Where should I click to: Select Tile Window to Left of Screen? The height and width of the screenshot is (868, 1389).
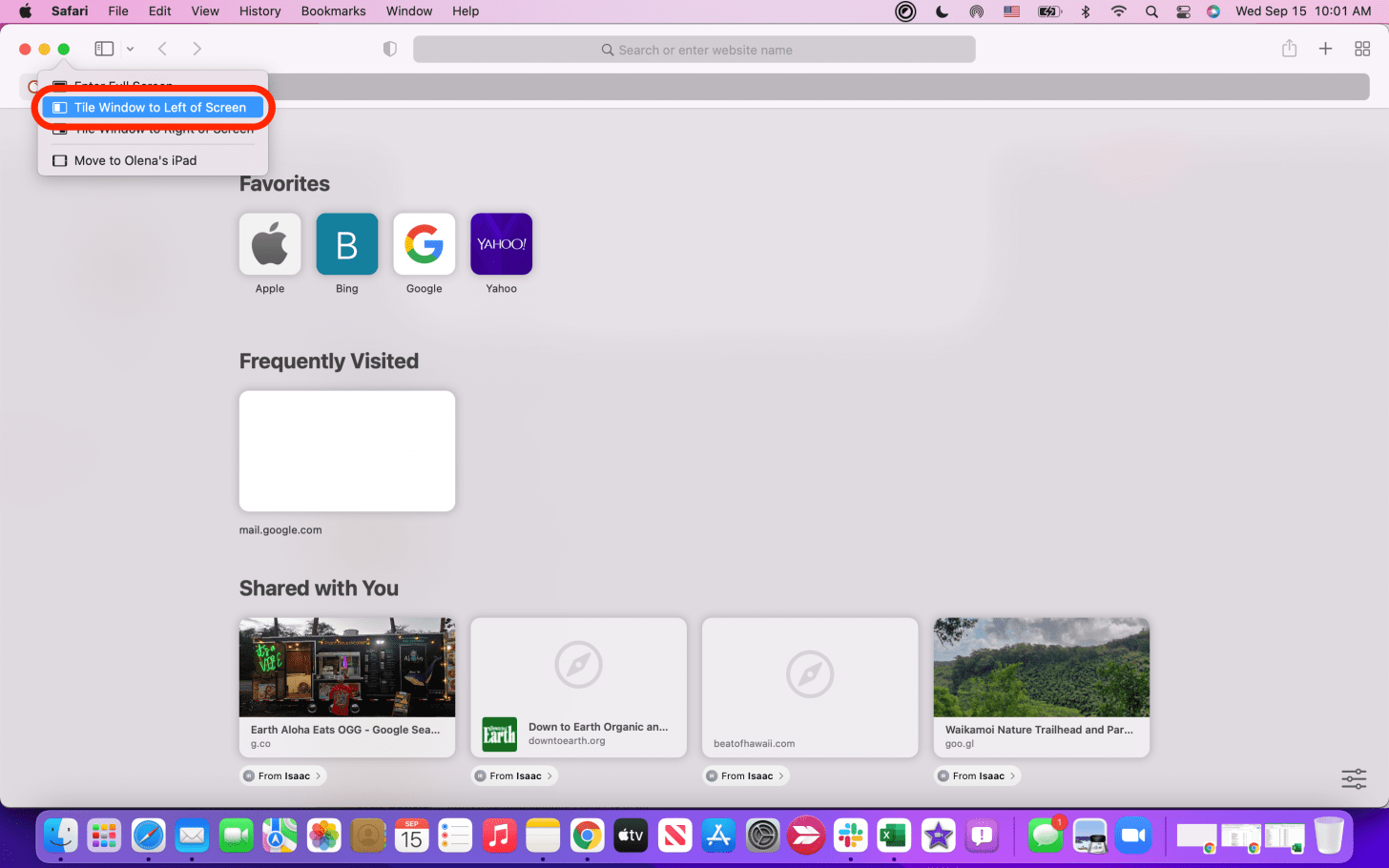pyautogui.click(x=153, y=108)
